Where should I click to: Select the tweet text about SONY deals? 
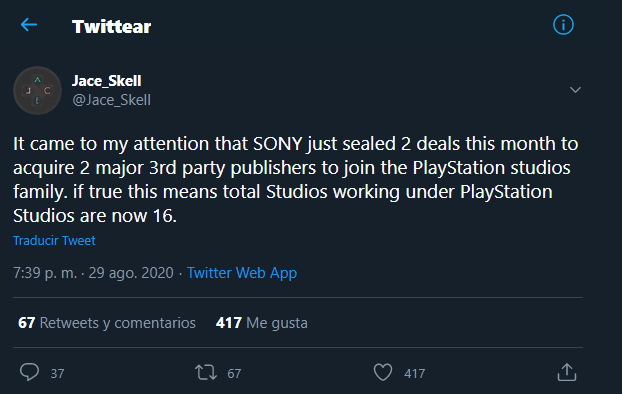tap(296, 180)
